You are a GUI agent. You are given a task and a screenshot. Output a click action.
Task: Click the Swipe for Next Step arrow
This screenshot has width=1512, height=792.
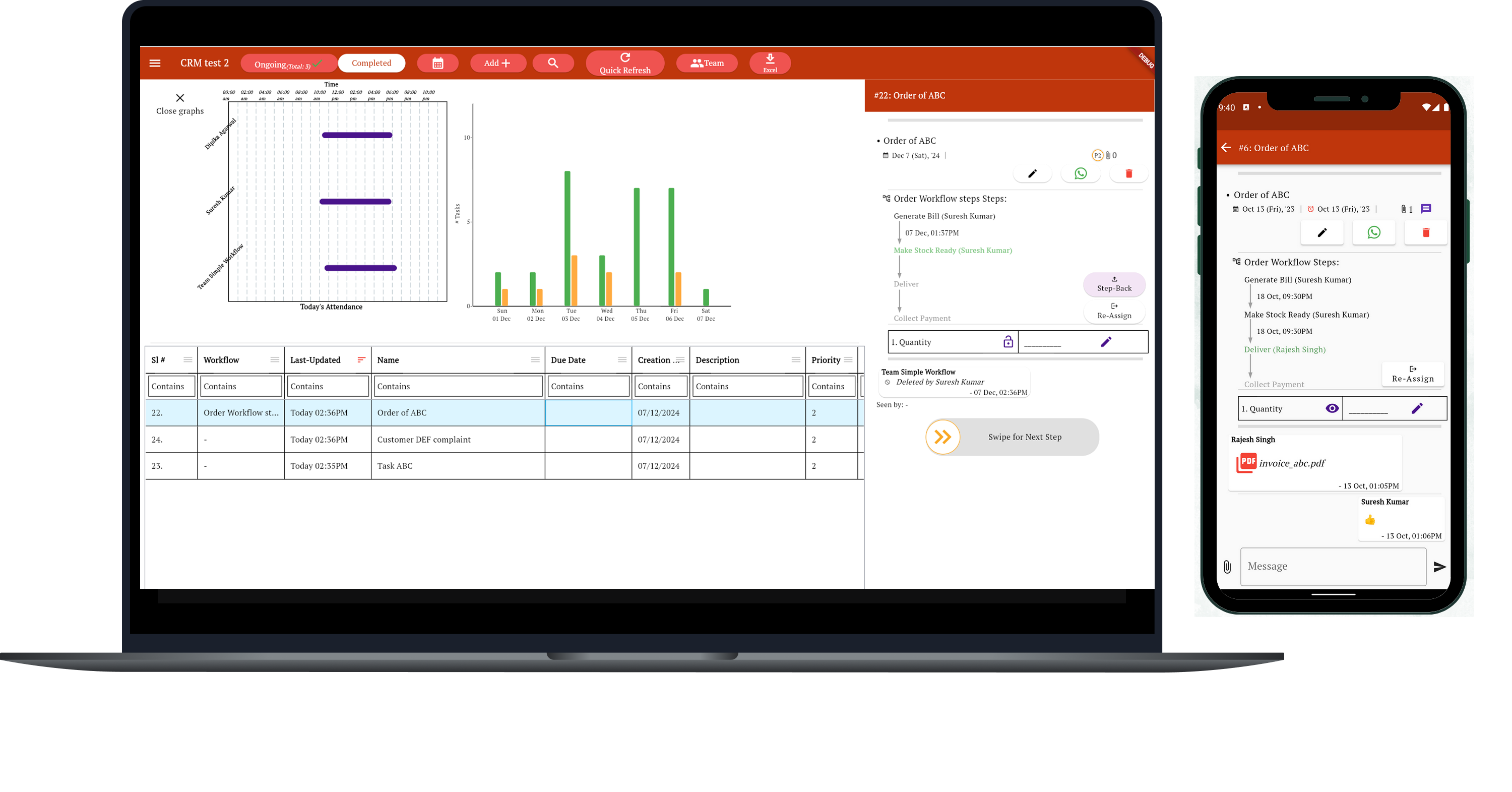pyautogui.click(x=942, y=437)
